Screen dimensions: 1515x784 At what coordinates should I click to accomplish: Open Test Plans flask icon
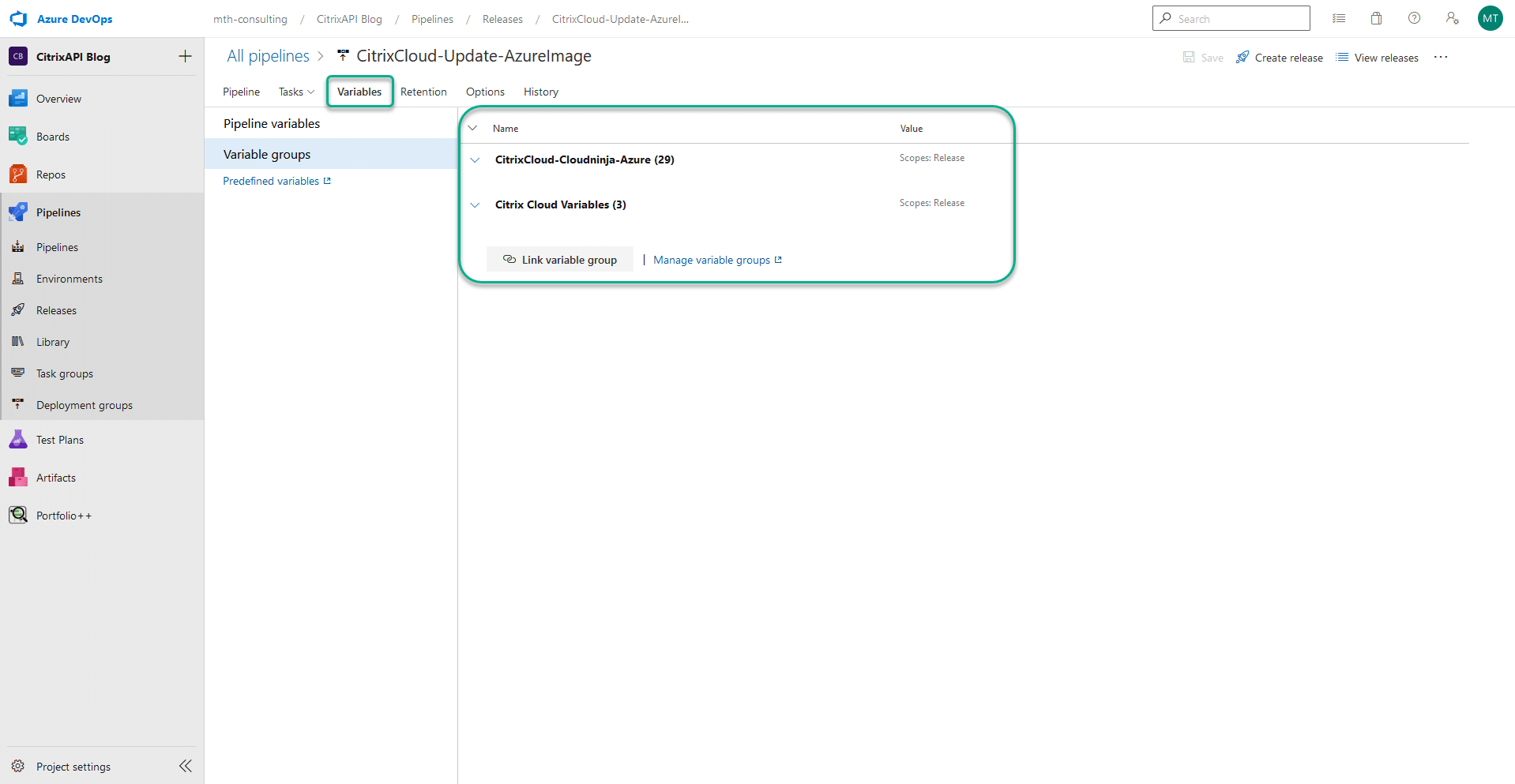point(18,440)
